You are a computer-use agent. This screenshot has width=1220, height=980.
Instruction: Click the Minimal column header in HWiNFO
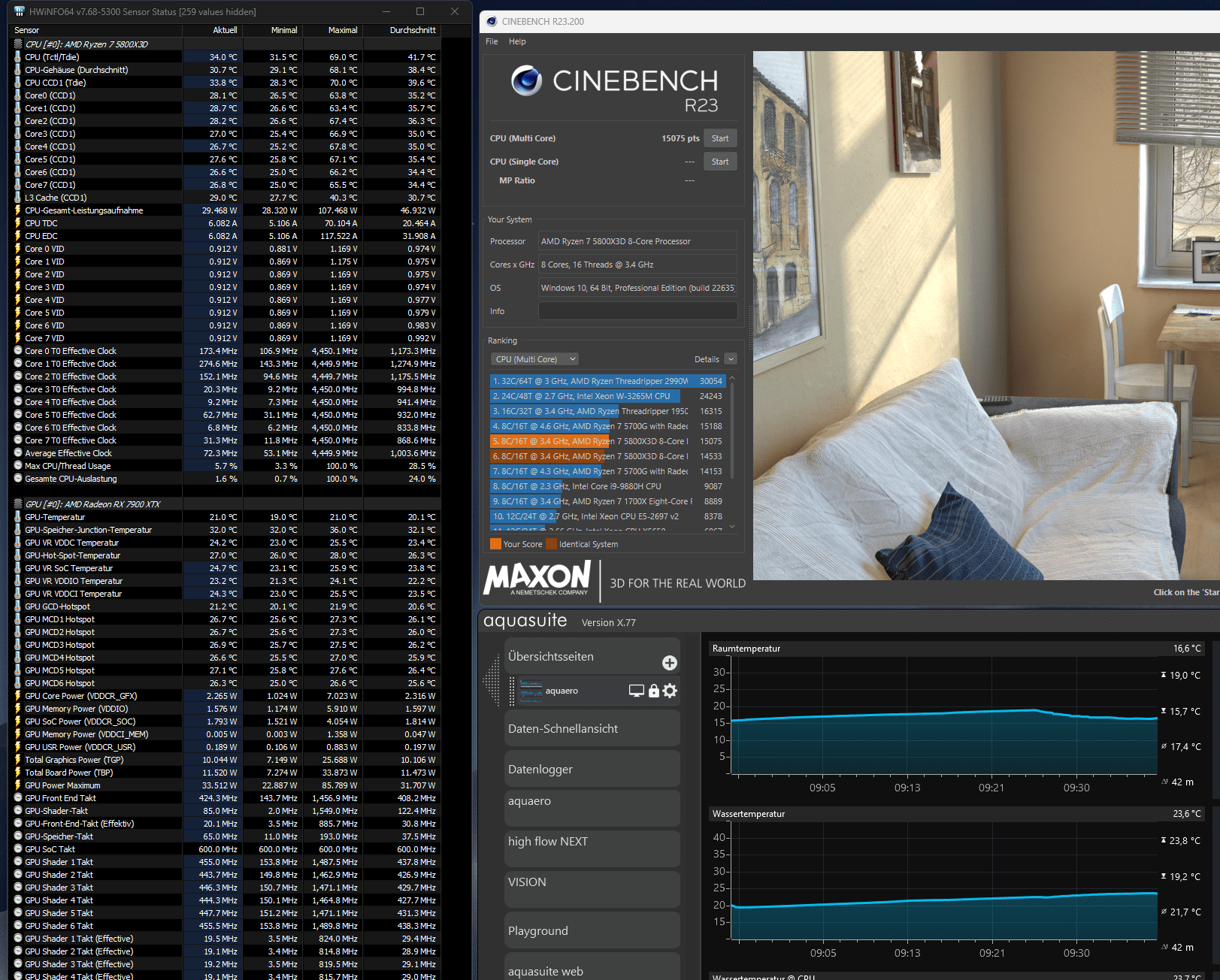click(272, 30)
